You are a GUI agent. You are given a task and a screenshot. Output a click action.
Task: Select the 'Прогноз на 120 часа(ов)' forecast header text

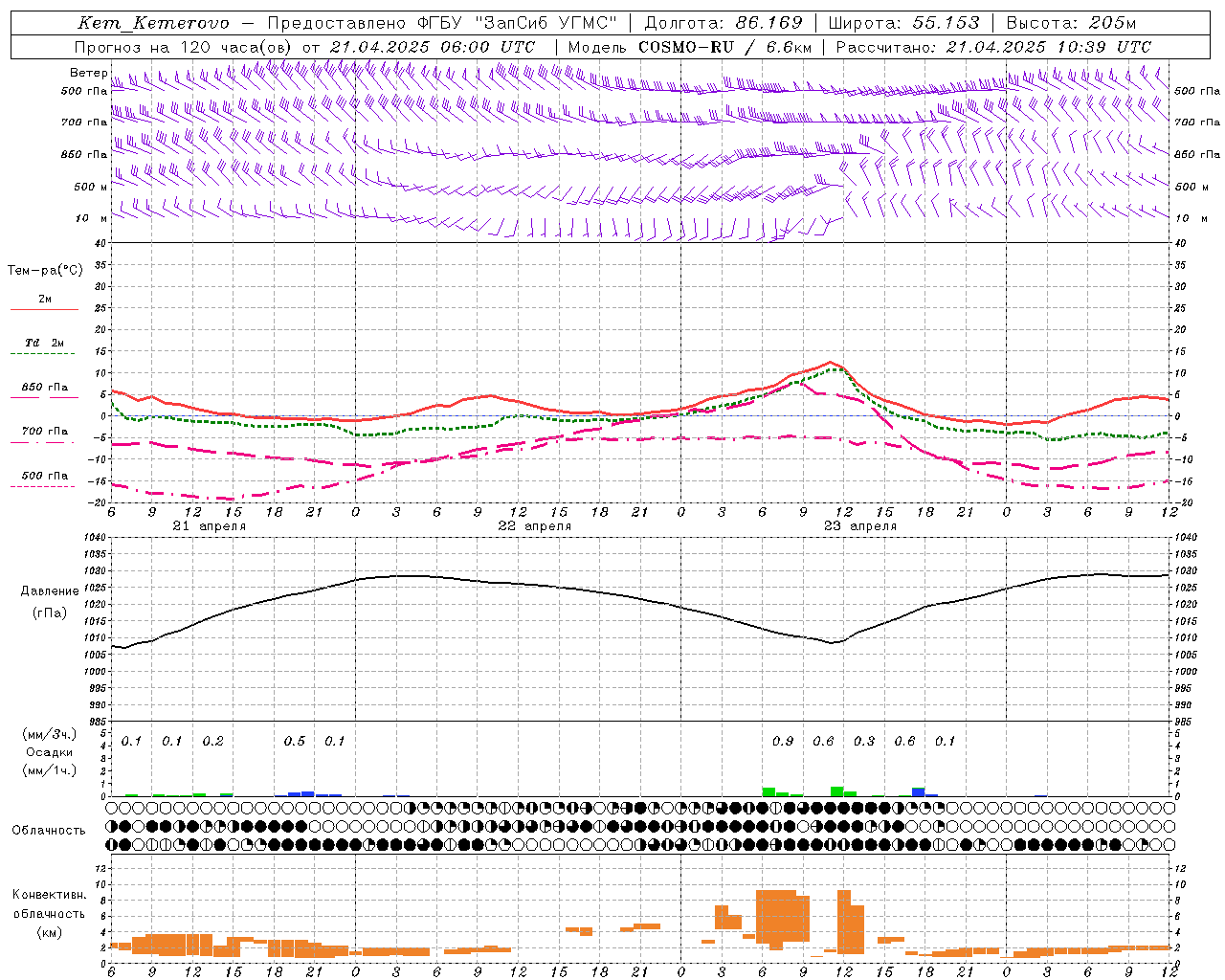pyautogui.click(x=183, y=47)
